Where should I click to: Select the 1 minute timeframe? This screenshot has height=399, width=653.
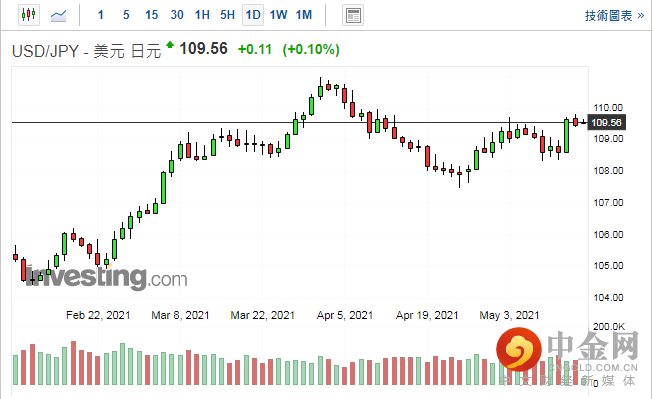[101, 15]
